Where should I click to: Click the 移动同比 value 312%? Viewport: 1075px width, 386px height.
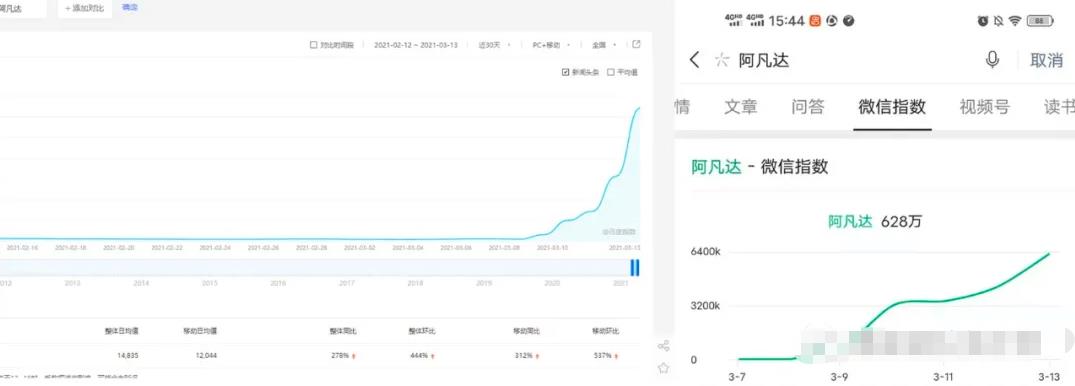pos(522,355)
